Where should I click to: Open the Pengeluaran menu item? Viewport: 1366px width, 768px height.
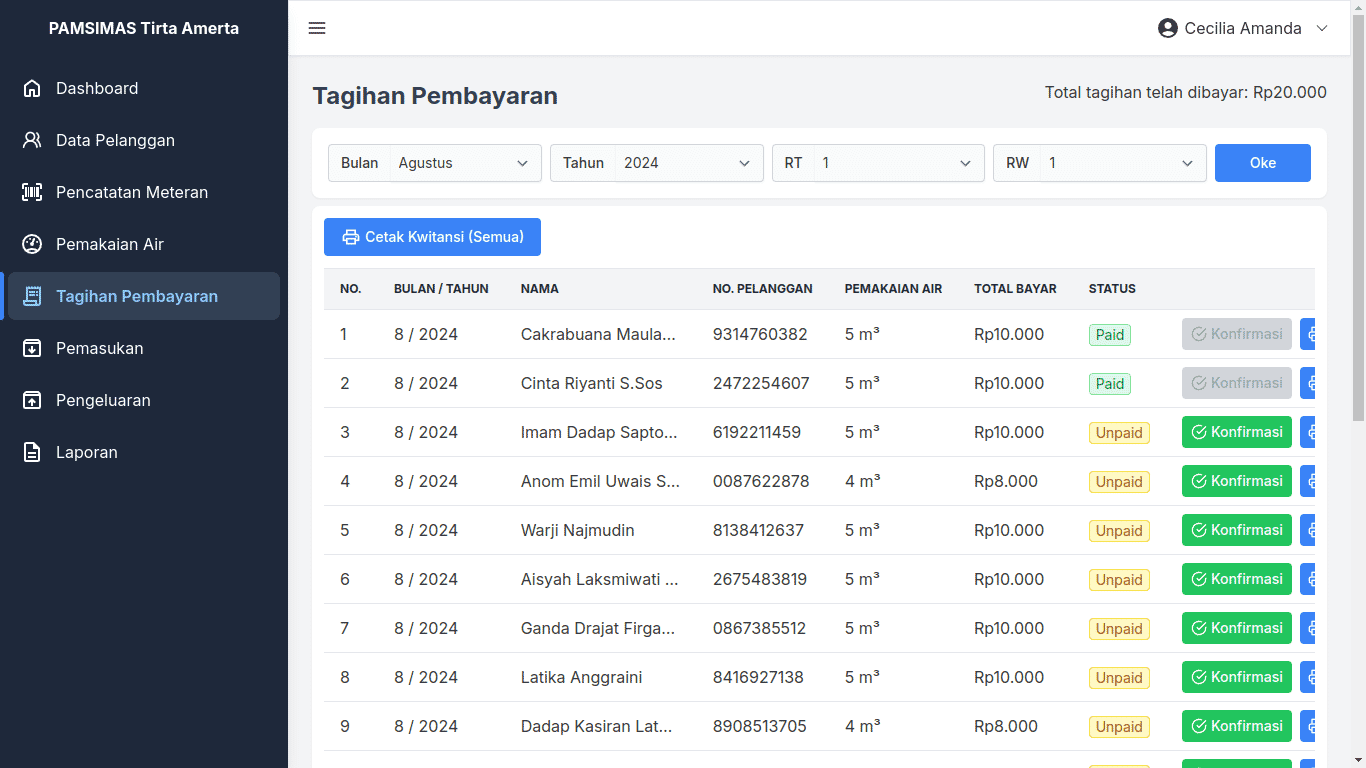click(103, 400)
